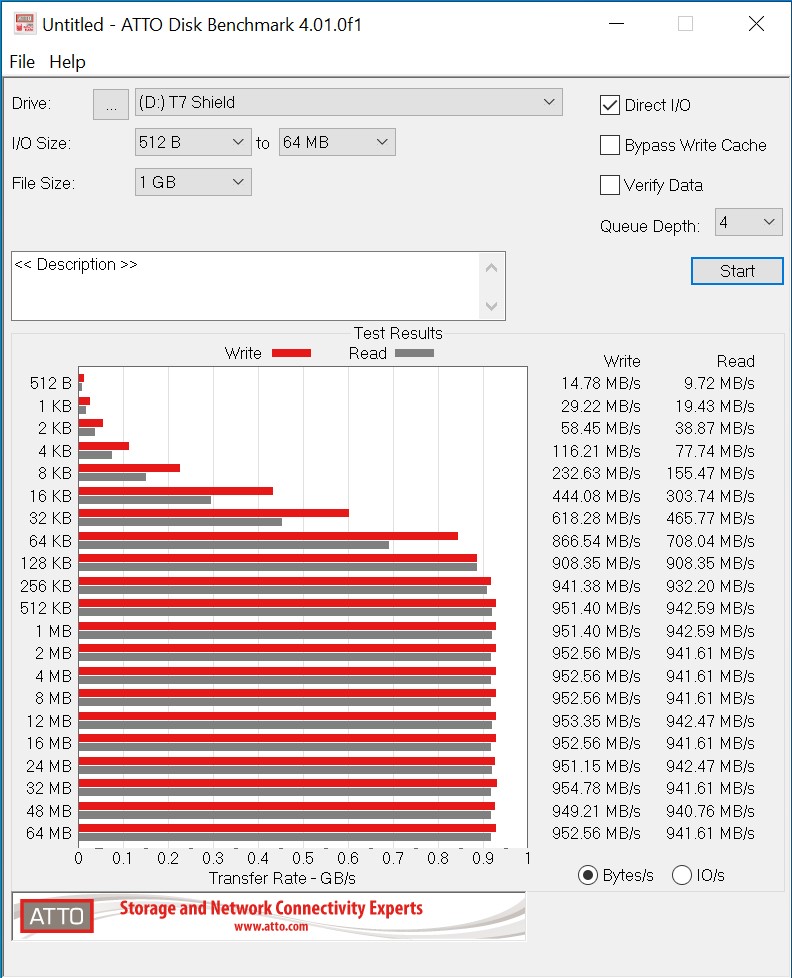This screenshot has height=978, width=792.
Task: Click the 128 KB chart row label
Action: click(46, 563)
